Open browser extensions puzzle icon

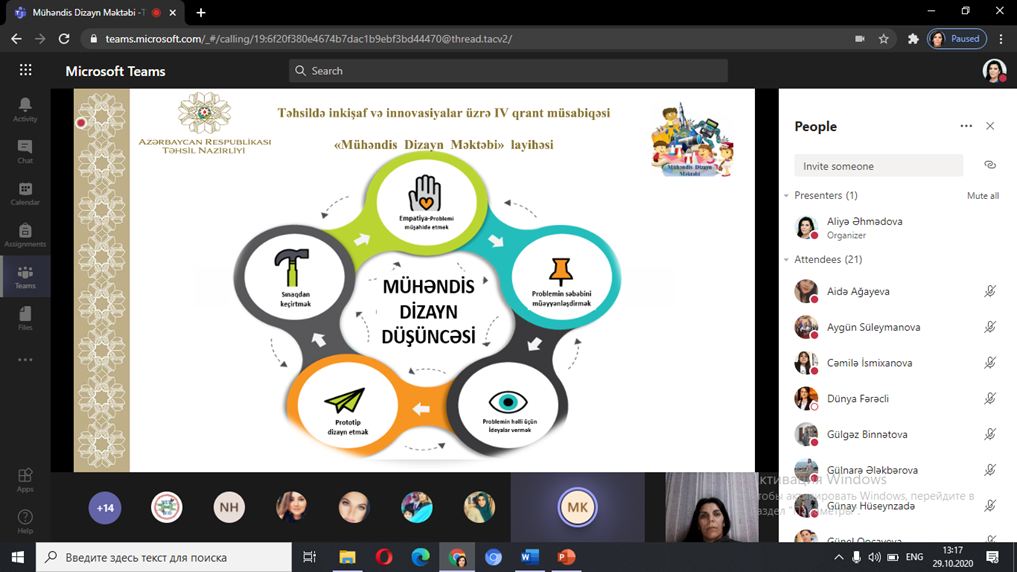coord(913,39)
